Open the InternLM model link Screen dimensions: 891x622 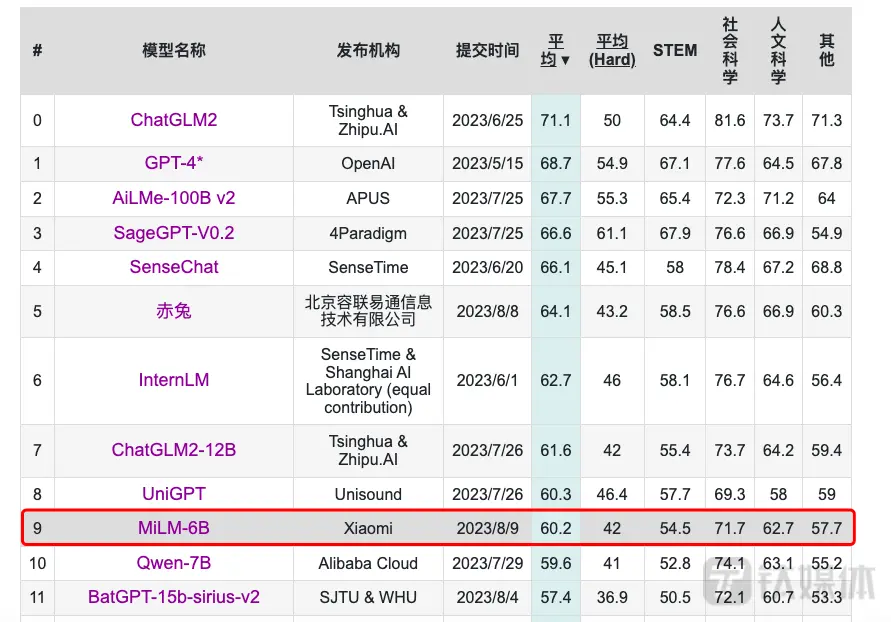pyautogui.click(x=173, y=379)
